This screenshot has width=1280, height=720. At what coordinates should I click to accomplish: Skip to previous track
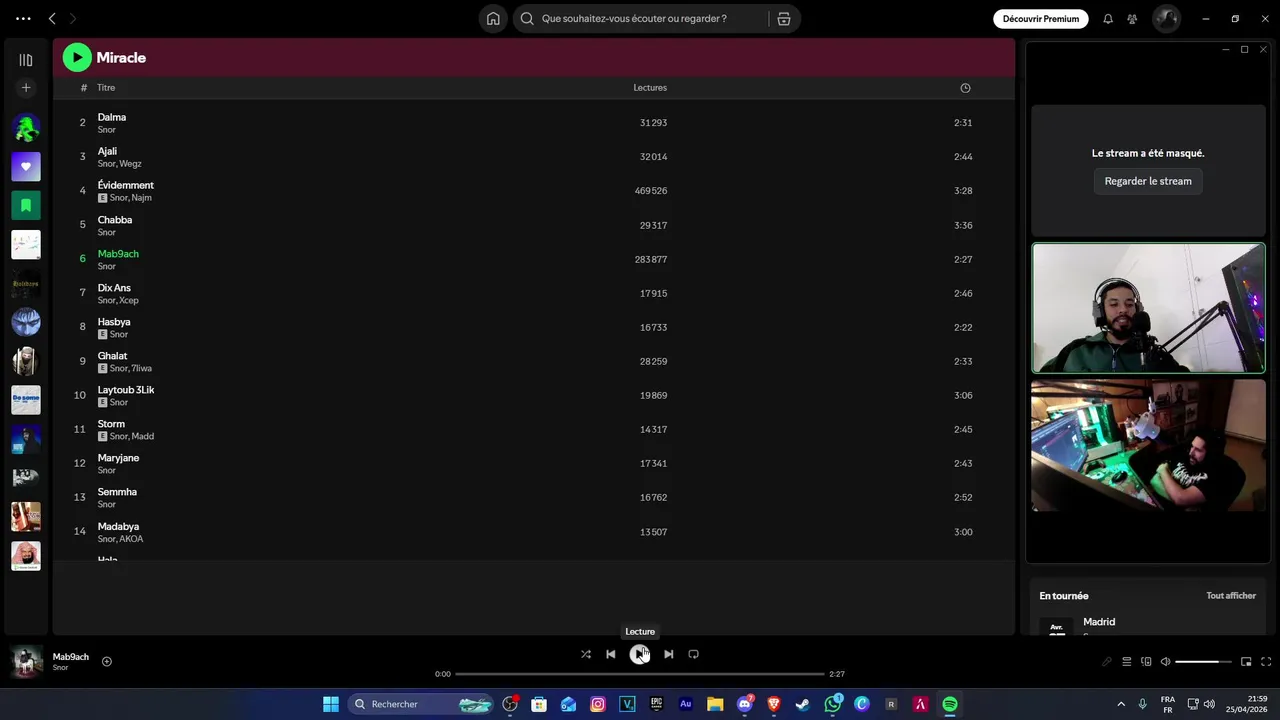coord(611,654)
